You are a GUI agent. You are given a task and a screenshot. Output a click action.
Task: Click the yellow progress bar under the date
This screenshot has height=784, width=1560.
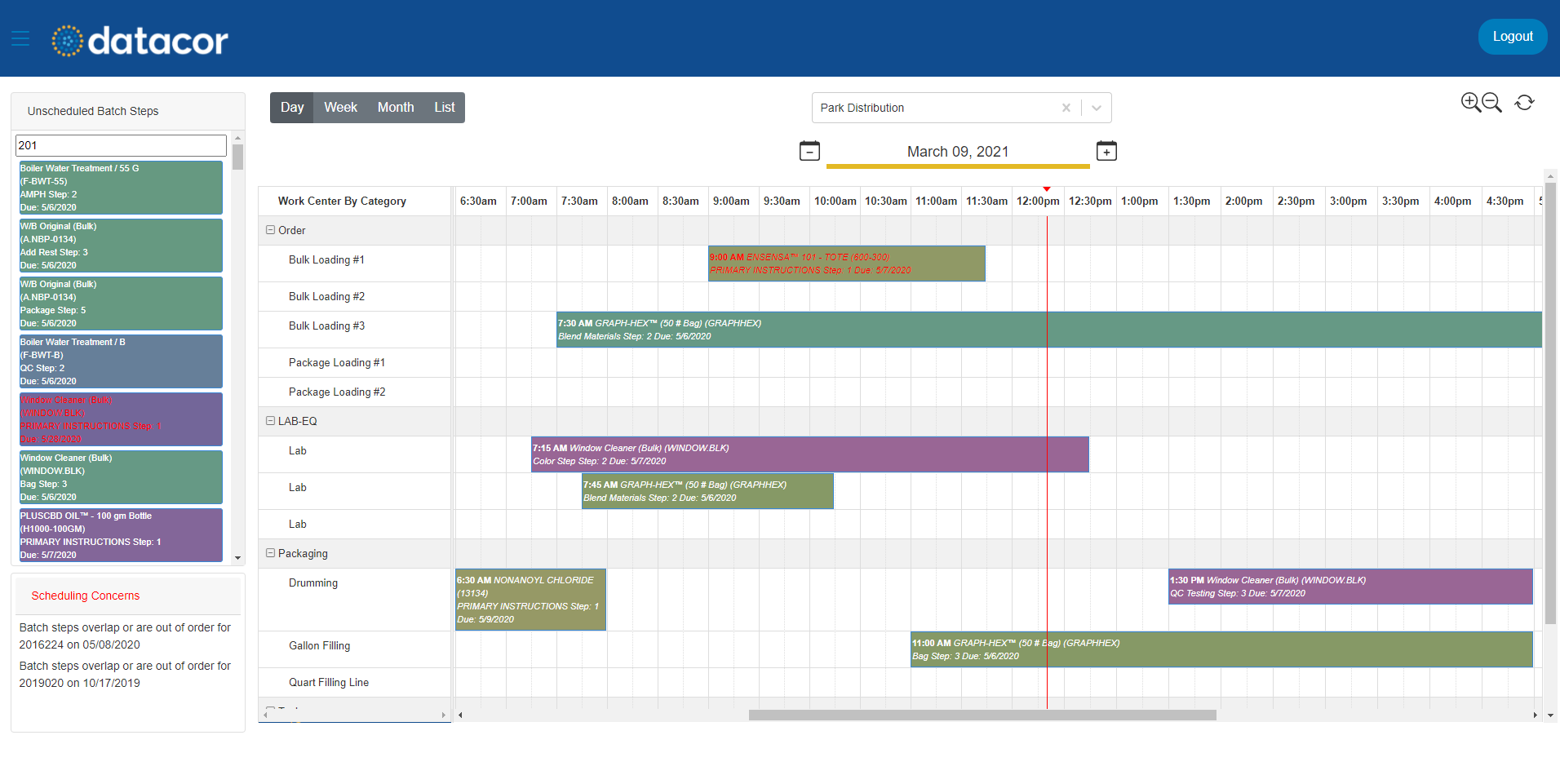click(957, 166)
